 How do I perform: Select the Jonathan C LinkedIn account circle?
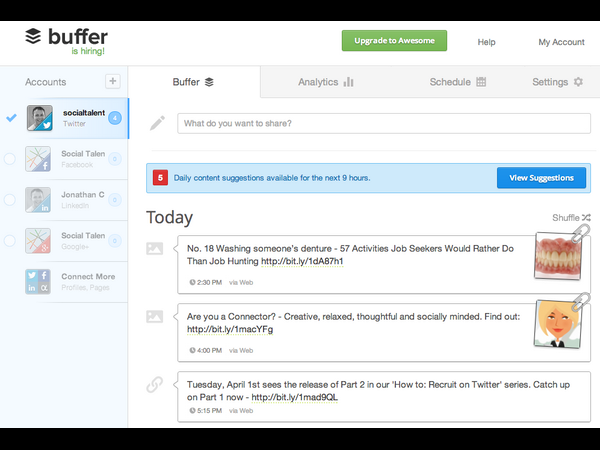tap(10, 200)
